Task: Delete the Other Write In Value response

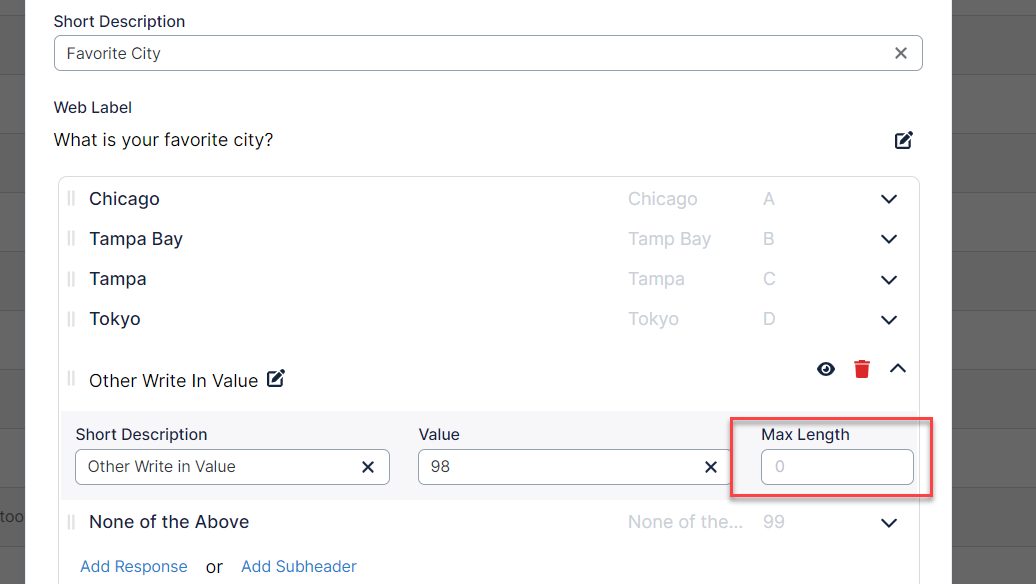Action: [861, 369]
